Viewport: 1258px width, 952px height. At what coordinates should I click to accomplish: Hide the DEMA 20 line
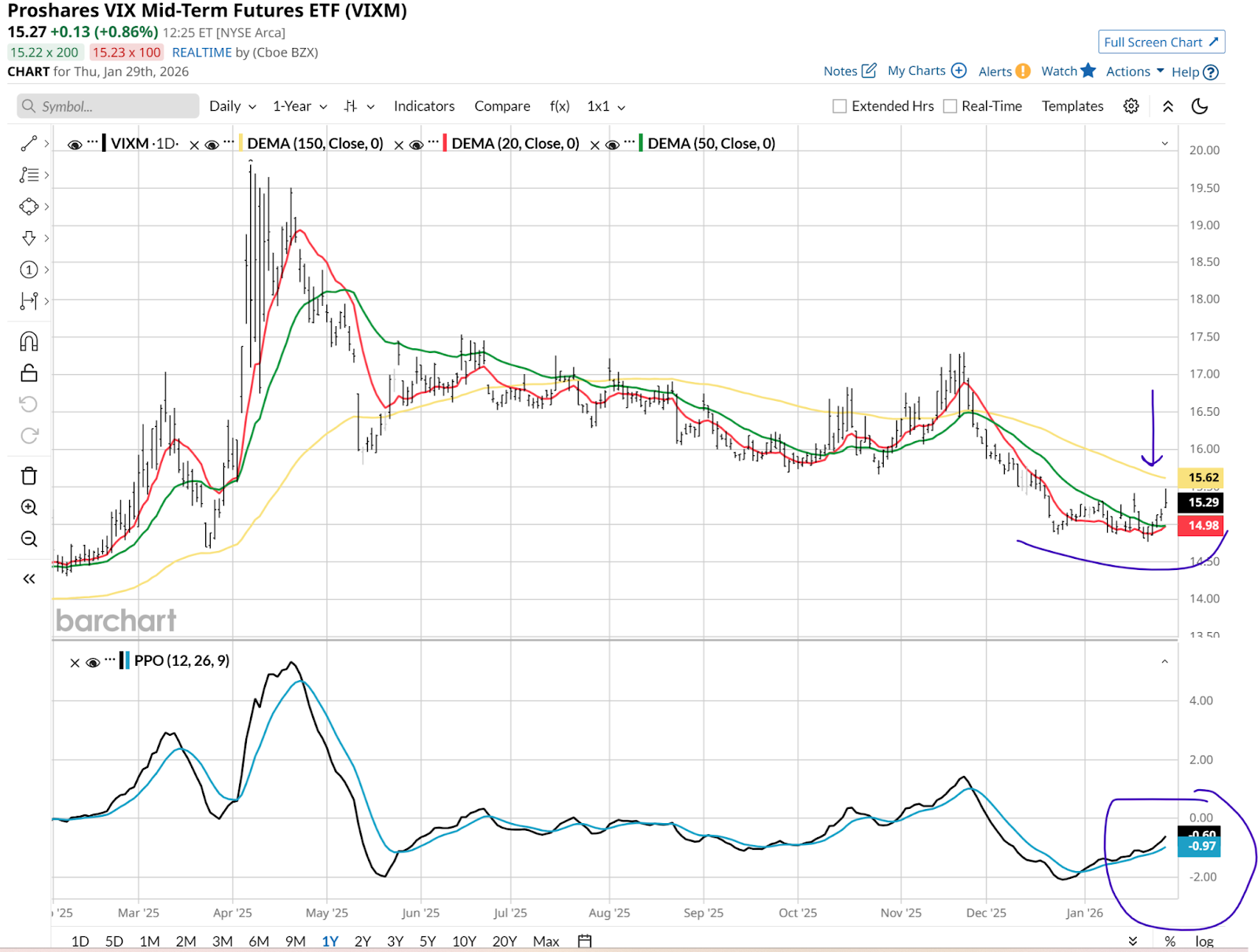coord(416,145)
